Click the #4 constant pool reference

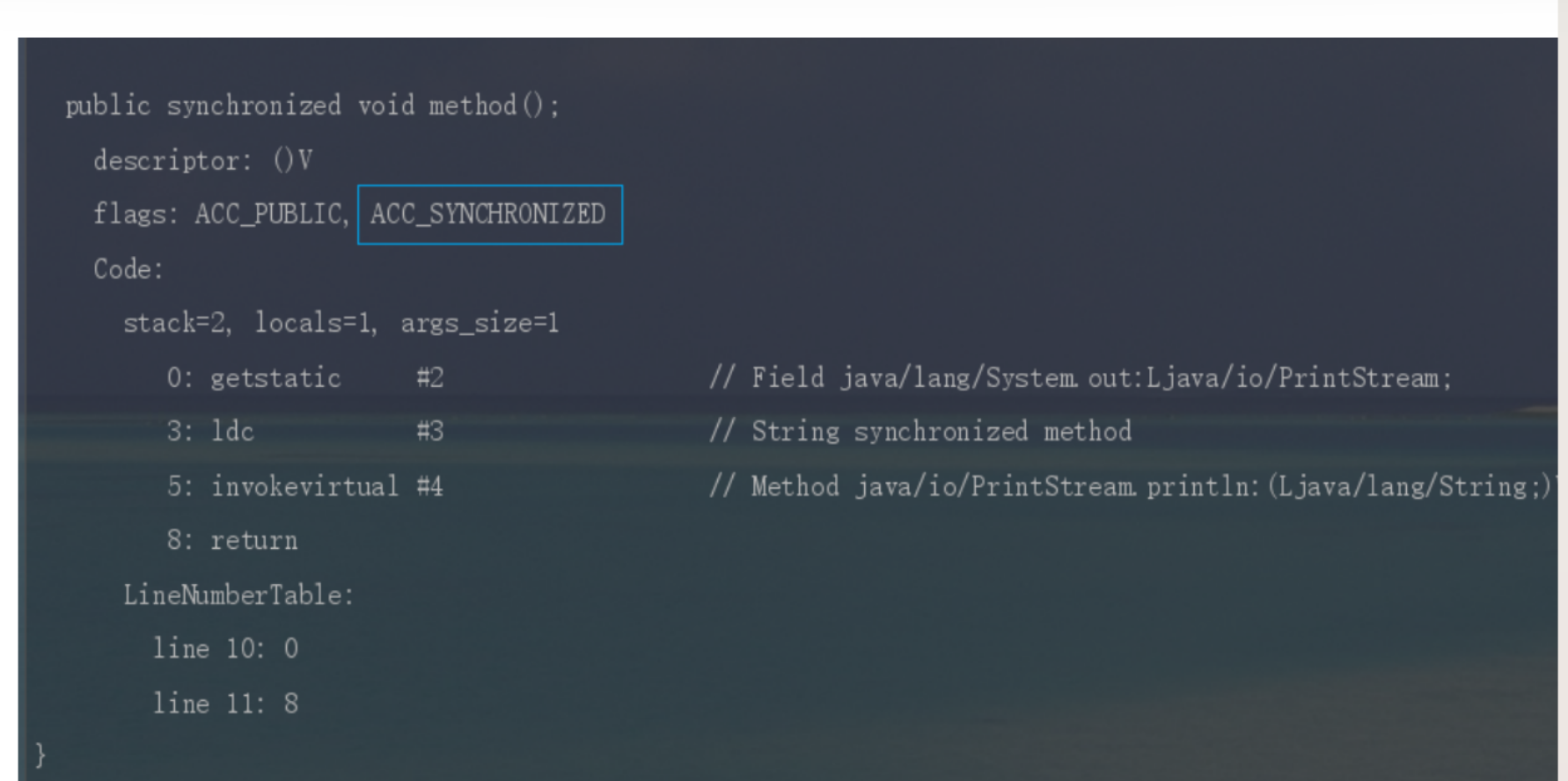[x=430, y=486]
